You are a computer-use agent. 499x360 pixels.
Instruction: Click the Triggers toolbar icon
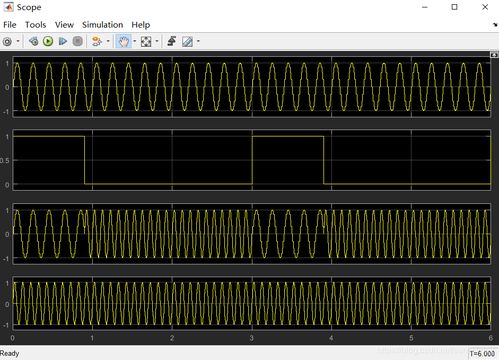172,41
